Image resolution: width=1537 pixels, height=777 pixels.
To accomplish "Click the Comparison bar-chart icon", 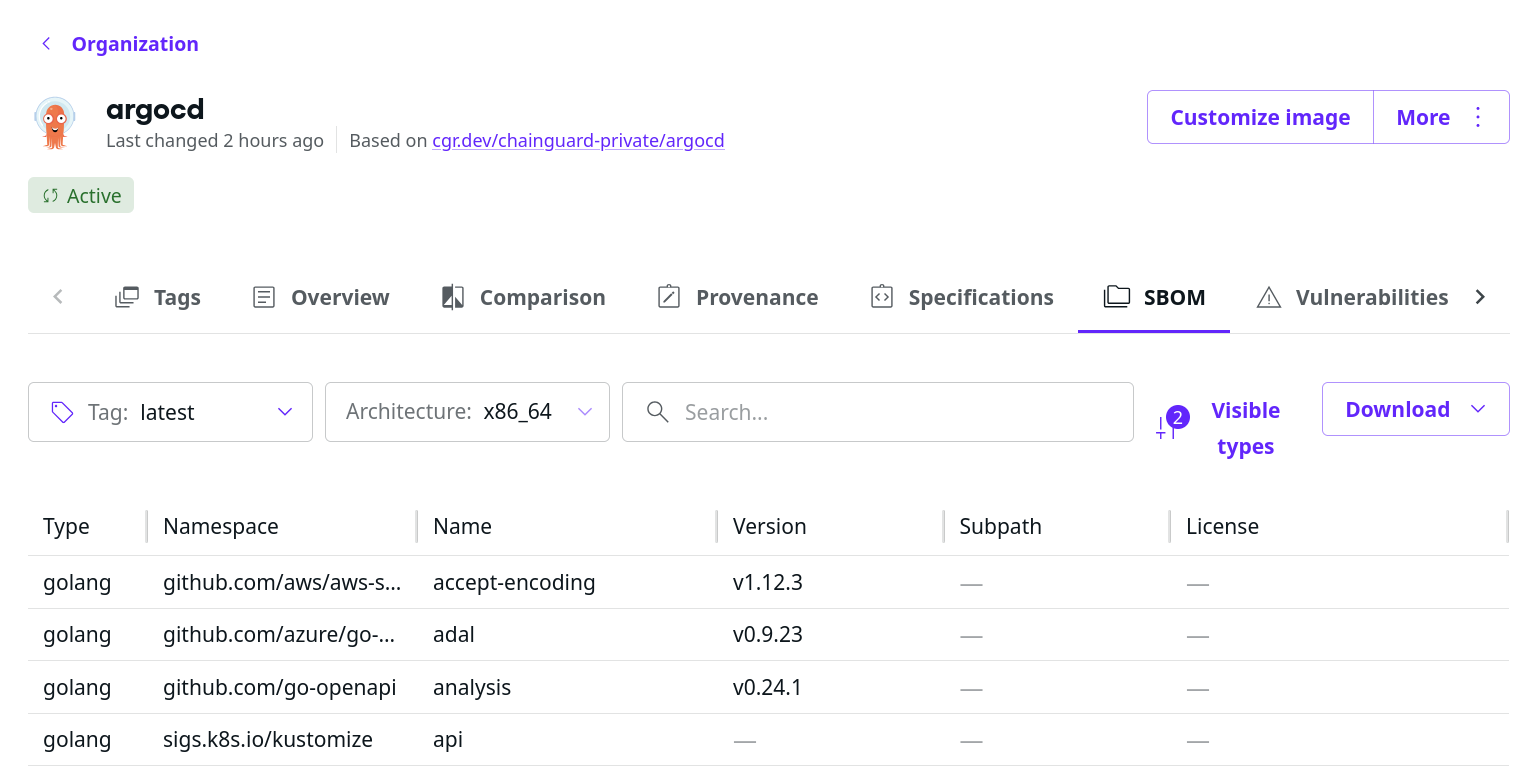I will pos(452,296).
